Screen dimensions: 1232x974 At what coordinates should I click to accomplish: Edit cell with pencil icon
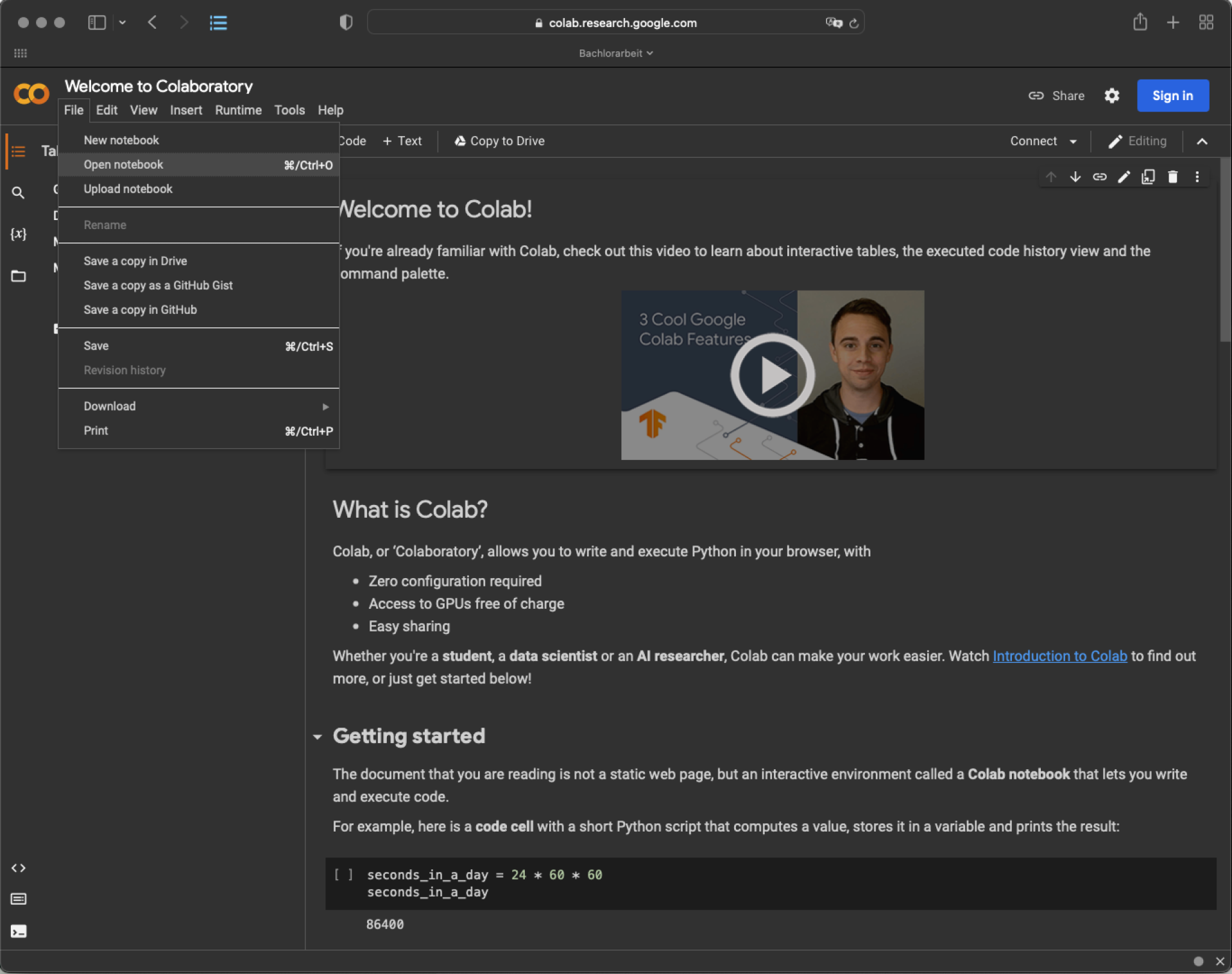(x=1124, y=177)
